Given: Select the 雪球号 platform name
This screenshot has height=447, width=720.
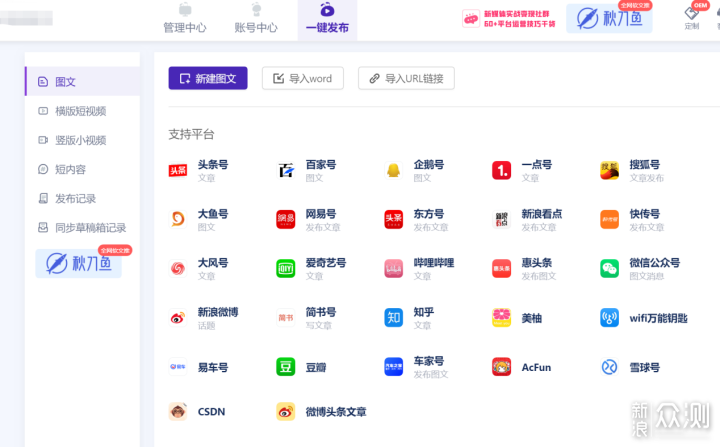Looking at the screenshot, I should click(645, 367).
